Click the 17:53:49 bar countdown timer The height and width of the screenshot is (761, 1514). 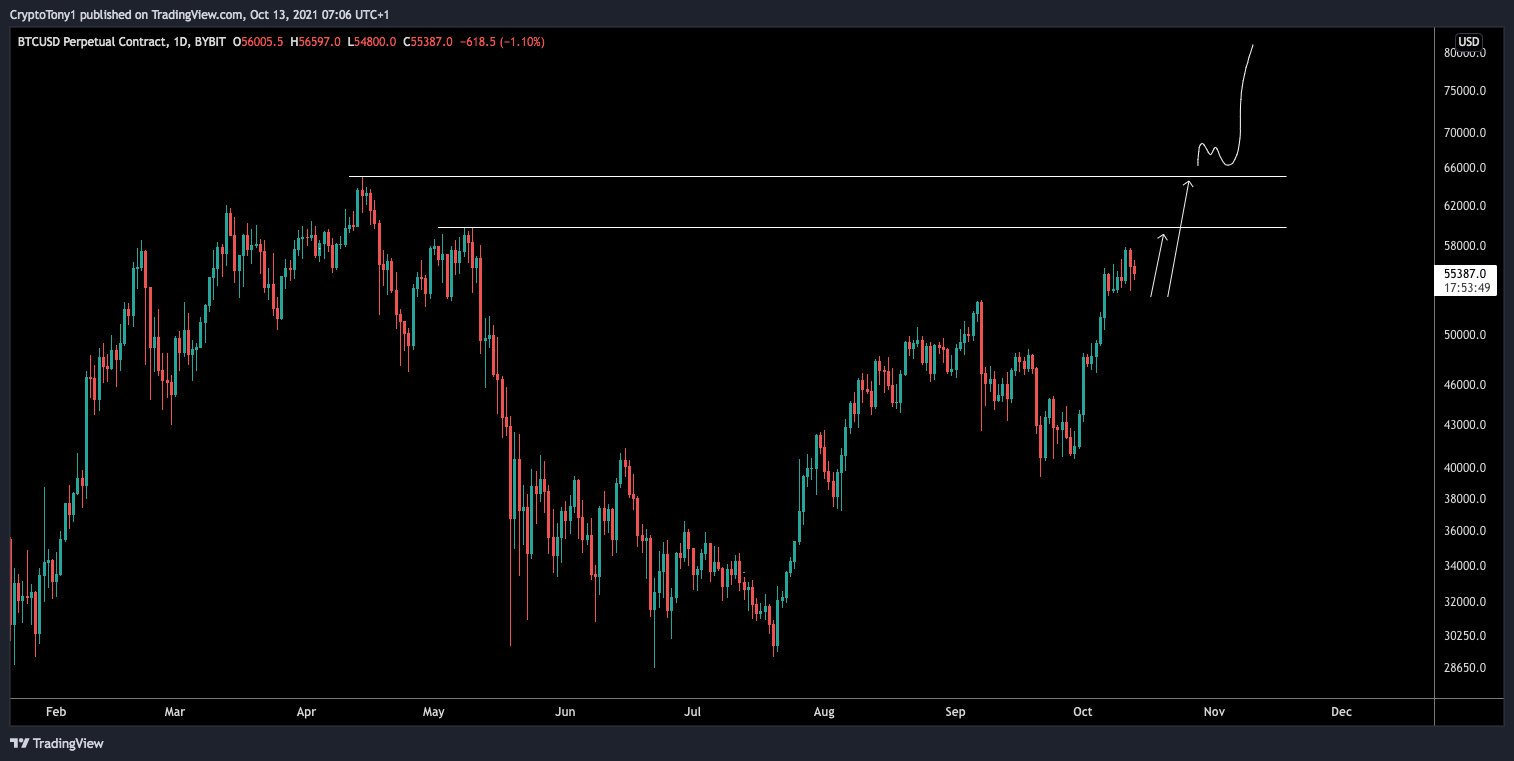(1465, 288)
